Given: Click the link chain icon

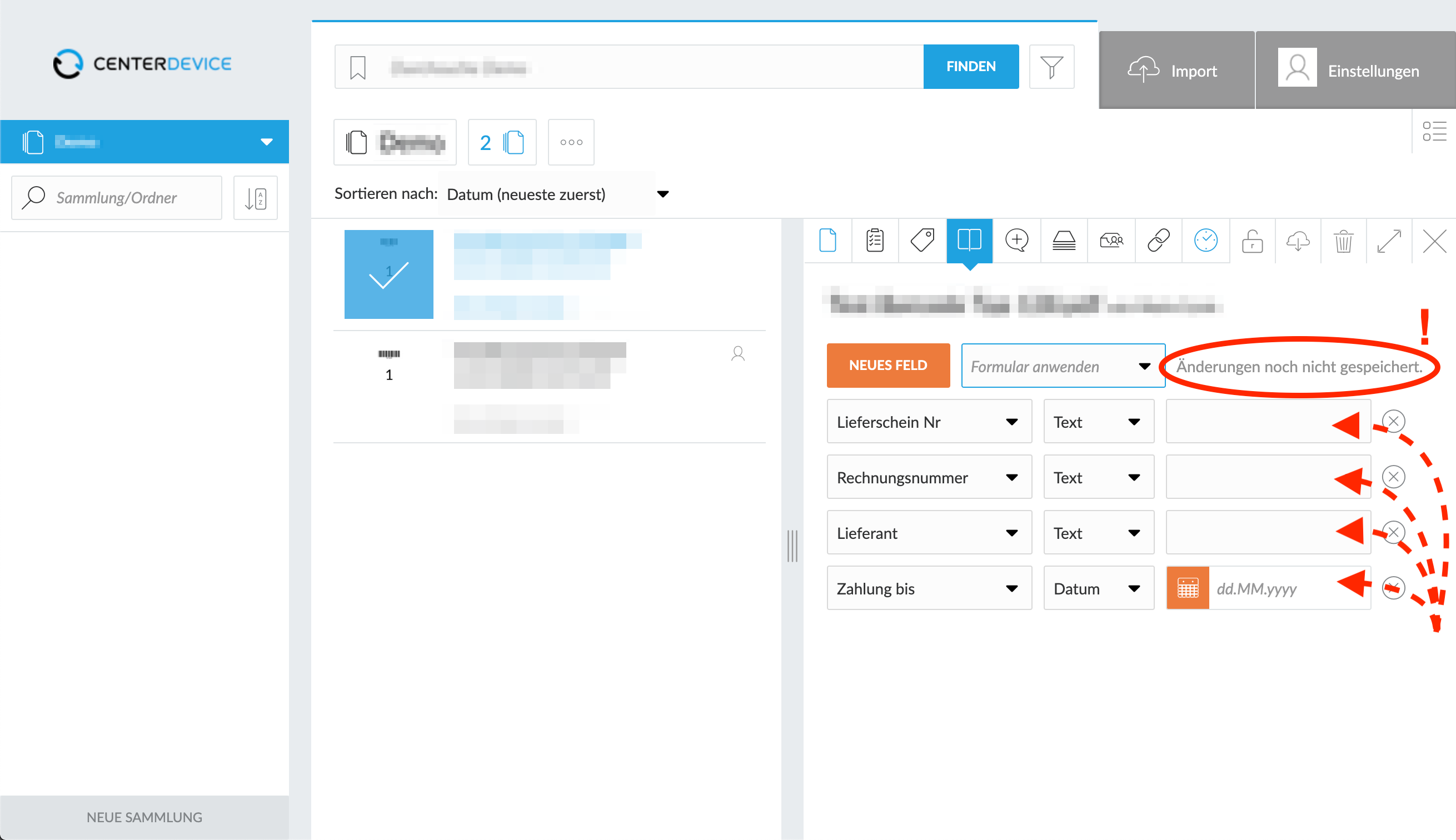Looking at the screenshot, I should 1158,241.
